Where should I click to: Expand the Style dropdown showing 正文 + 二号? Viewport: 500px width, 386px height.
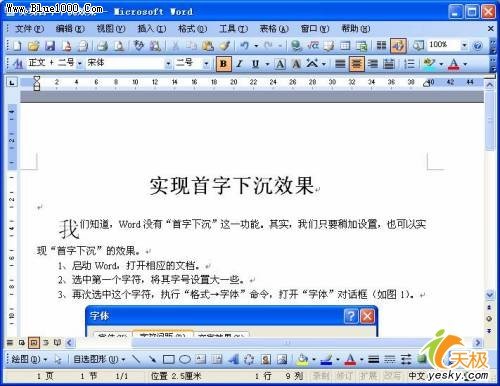tap(80, 63)
